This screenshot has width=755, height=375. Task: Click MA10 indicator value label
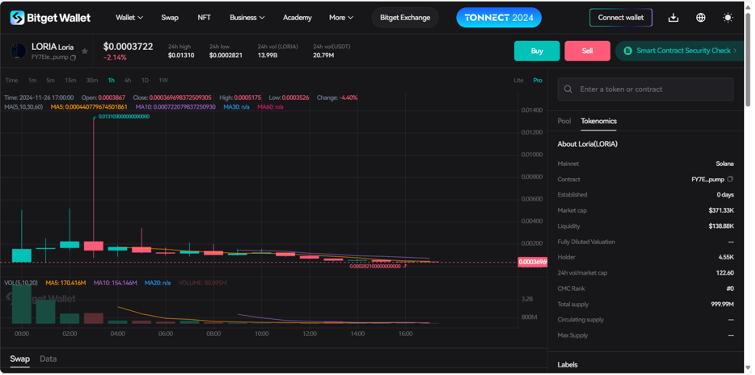coord(176,107)
